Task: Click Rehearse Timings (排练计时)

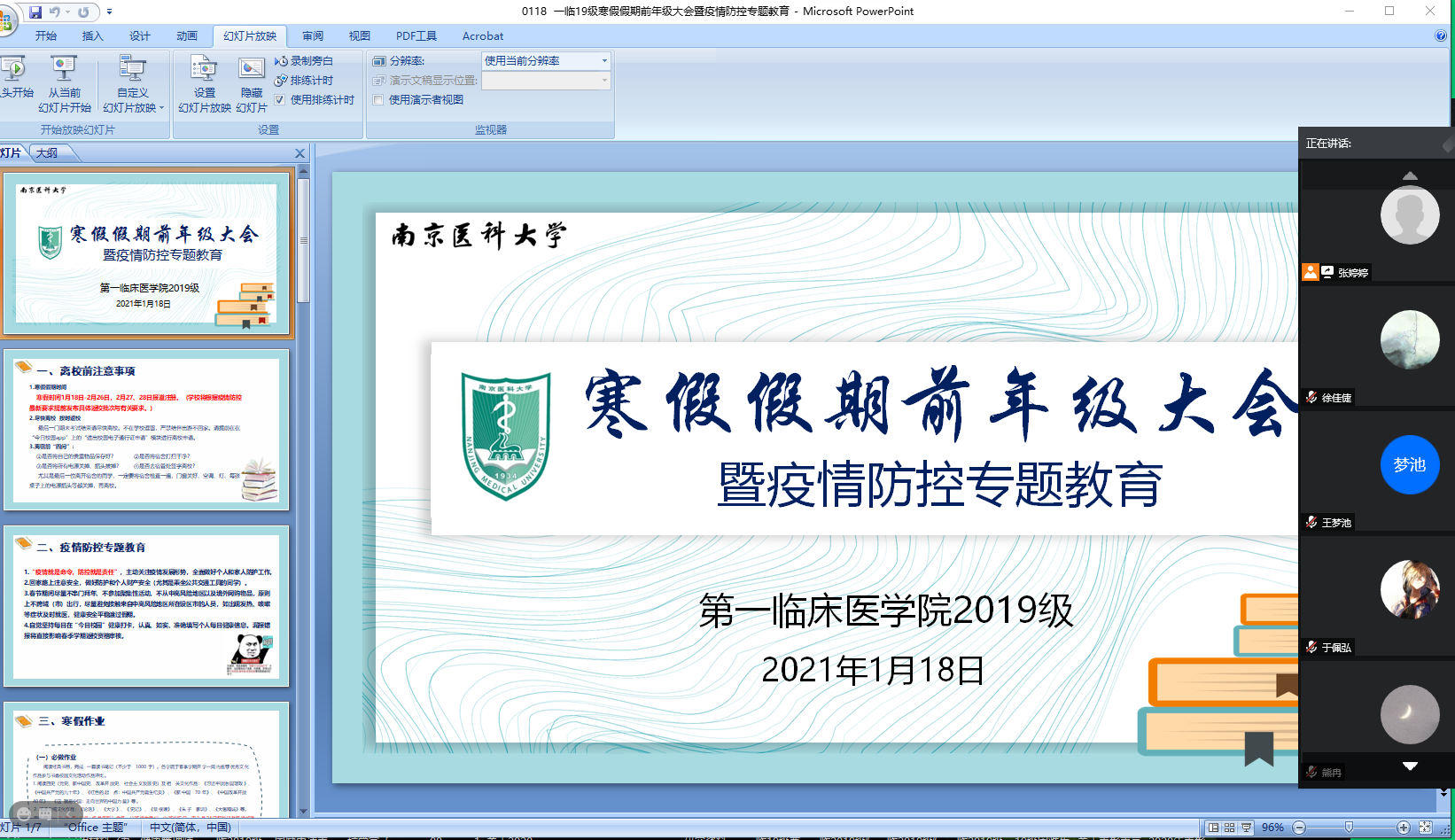Action: click(x=304, y=81)
